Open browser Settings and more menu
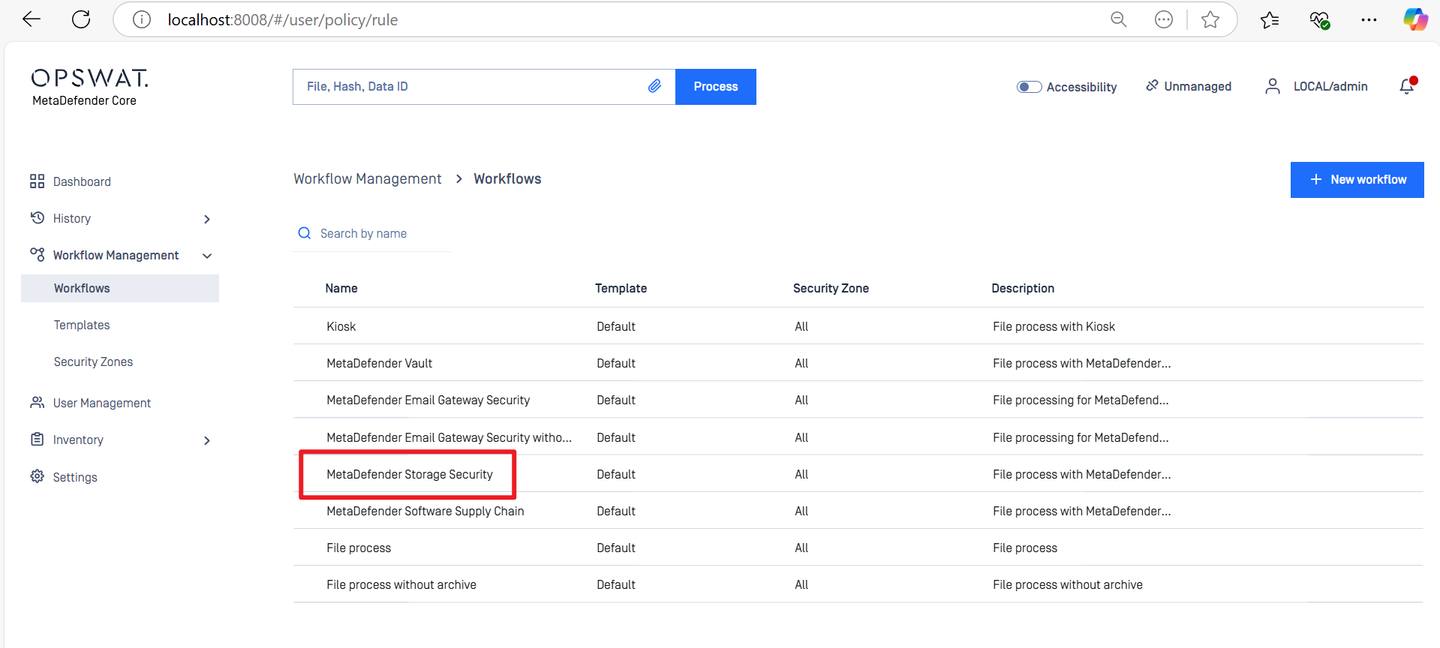The height and width of the screenshot is (648, 1440). tap(1369, 19)
